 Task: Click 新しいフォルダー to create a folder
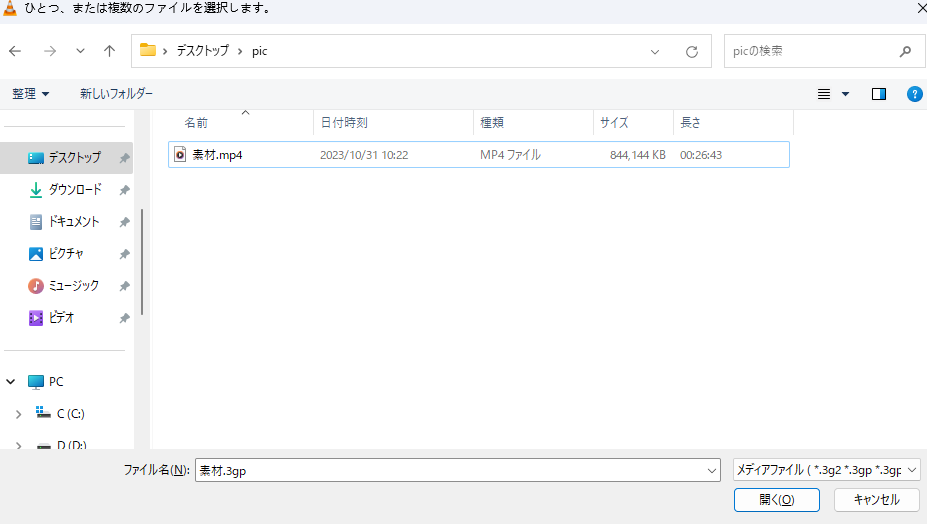pyautogui.click(x=116, y=94)
